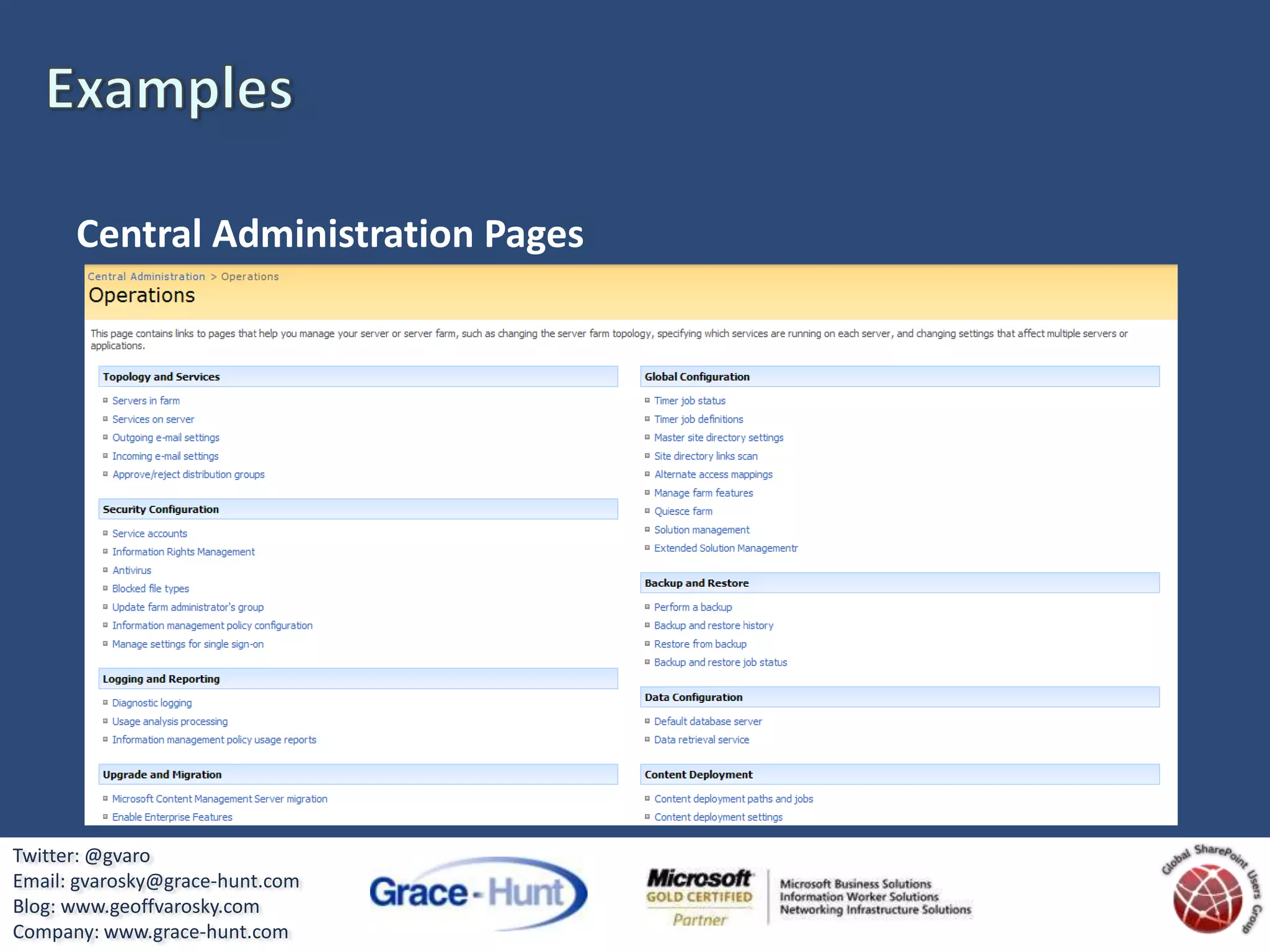Screen dimensions: 1270x952
Task: Open Diagnostic logging link
Action: coord(152,703)
